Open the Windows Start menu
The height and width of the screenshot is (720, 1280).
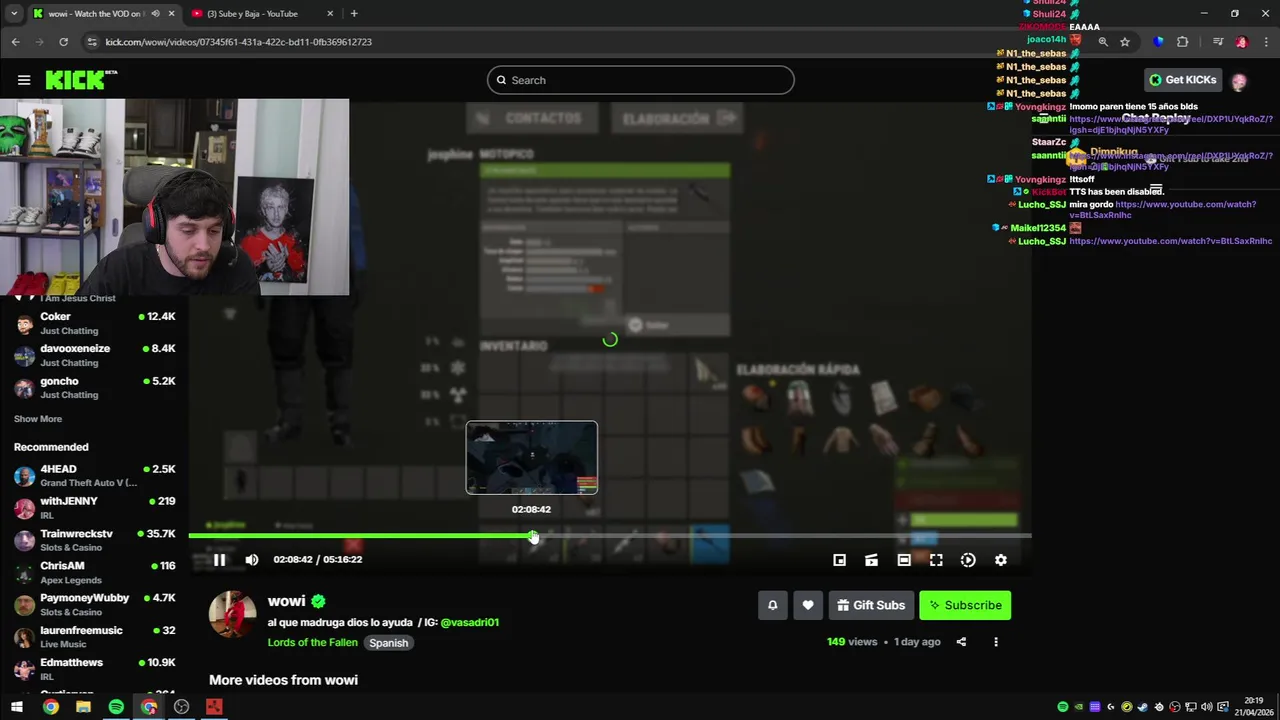click(17, 707)
